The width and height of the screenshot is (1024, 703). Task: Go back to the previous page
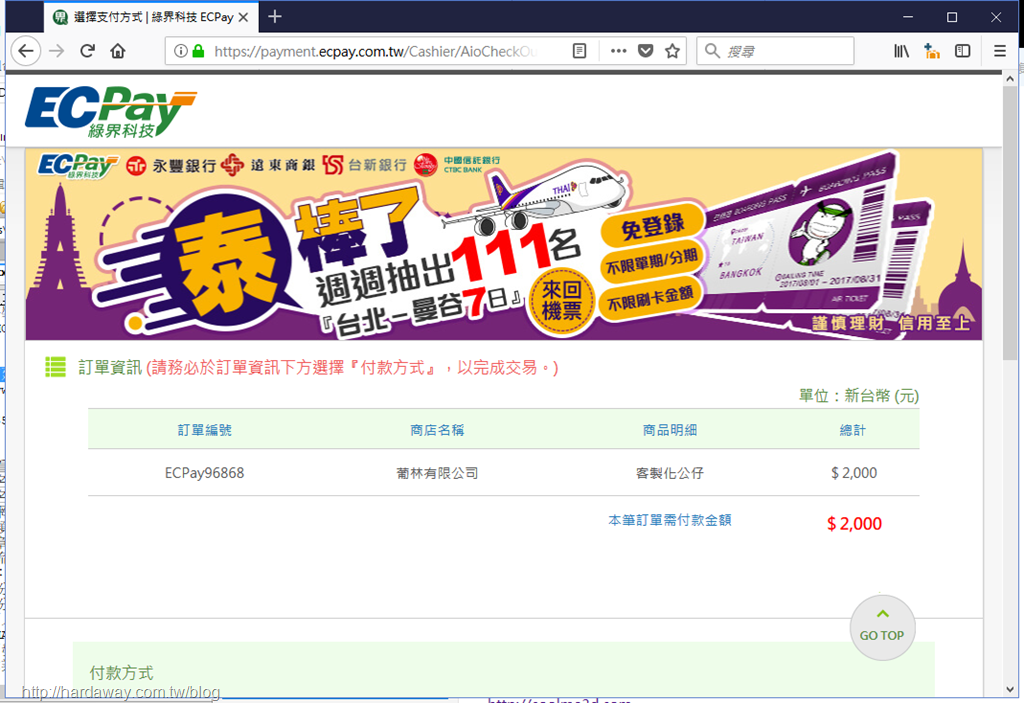coord(26,51)
